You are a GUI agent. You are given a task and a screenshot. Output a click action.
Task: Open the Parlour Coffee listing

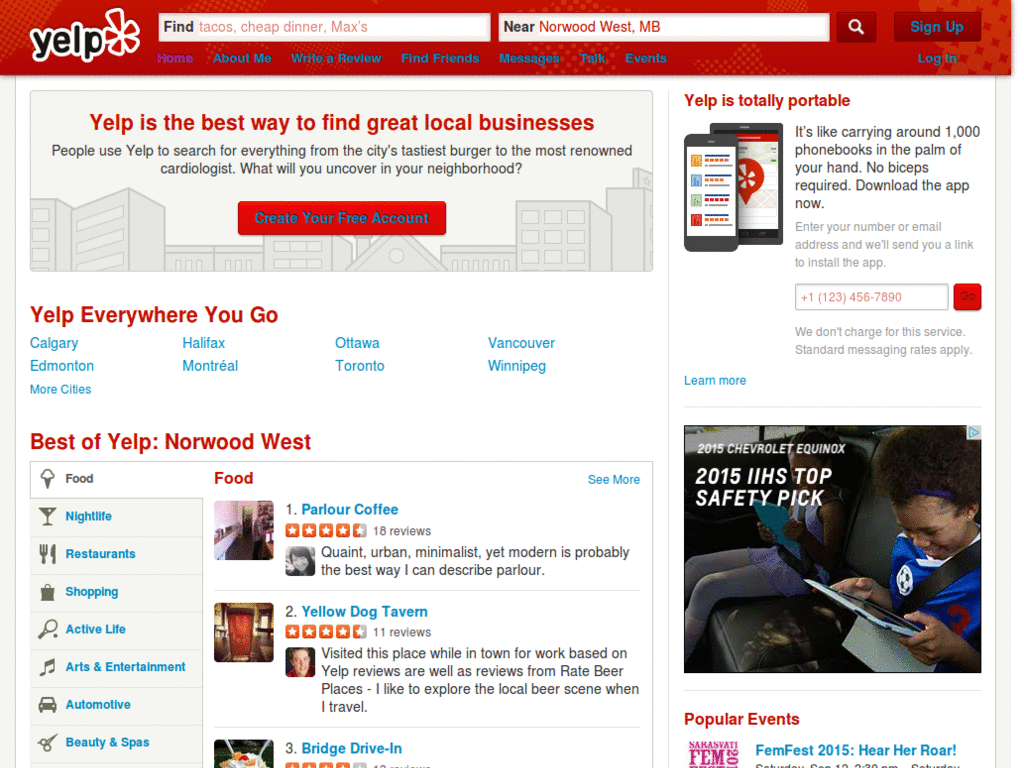[x=349, y=509]
